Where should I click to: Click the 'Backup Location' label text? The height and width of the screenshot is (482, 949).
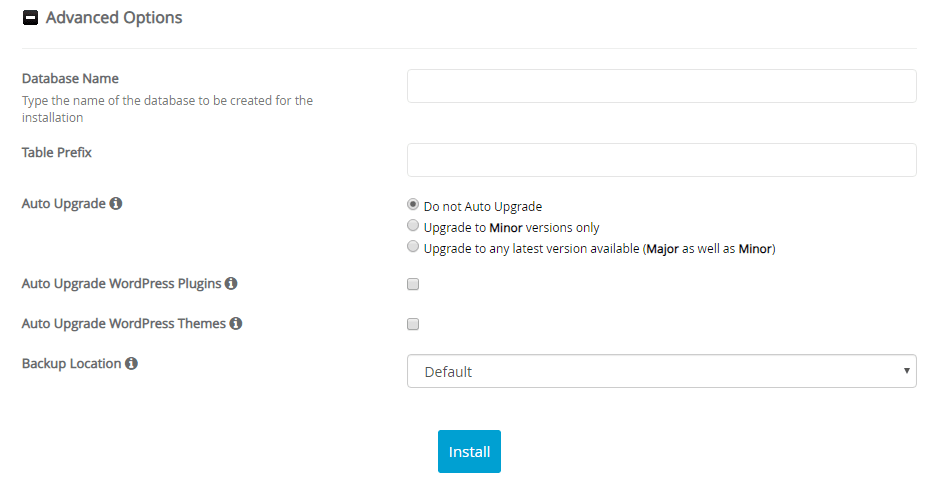coord(71,364)
